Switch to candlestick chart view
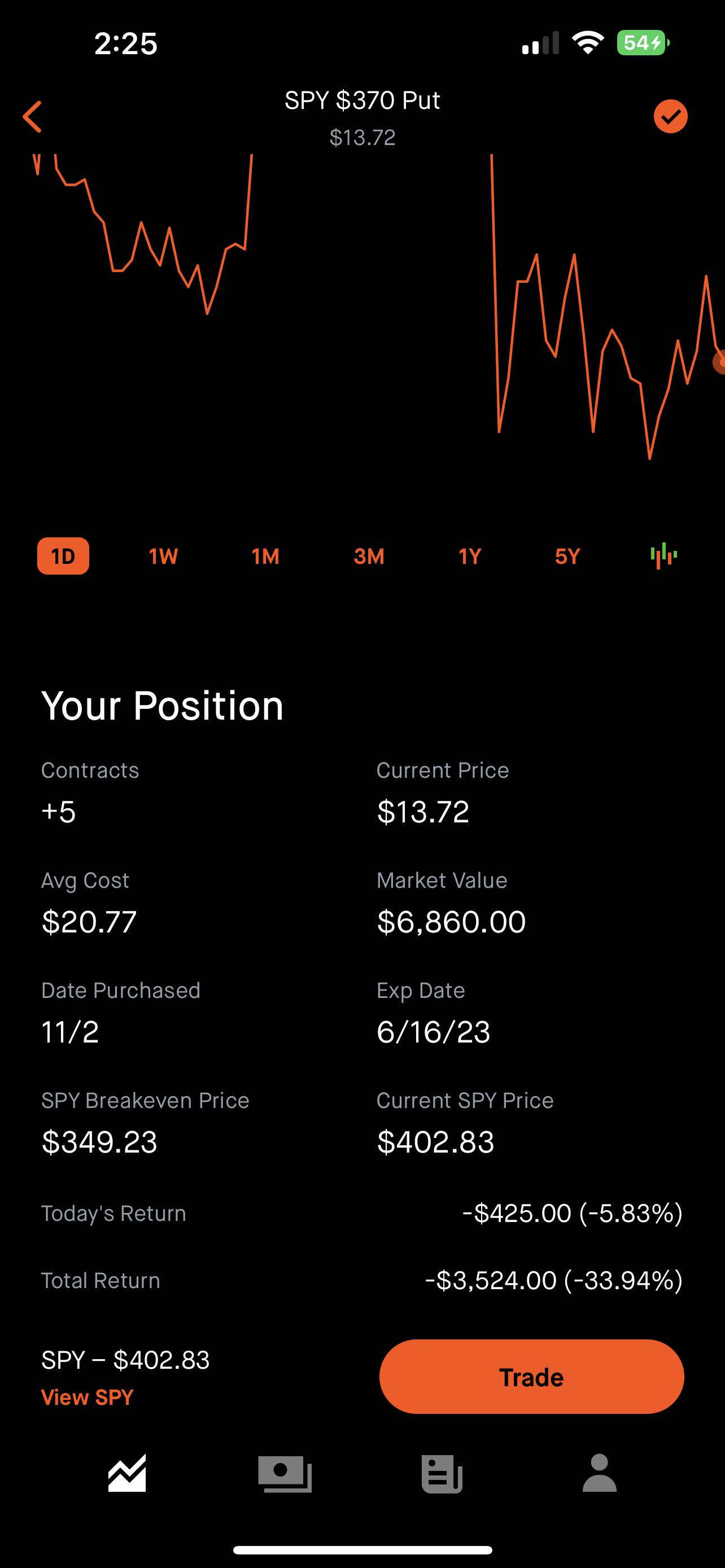This screenshot has width=725, height=1568. point(663,556)
